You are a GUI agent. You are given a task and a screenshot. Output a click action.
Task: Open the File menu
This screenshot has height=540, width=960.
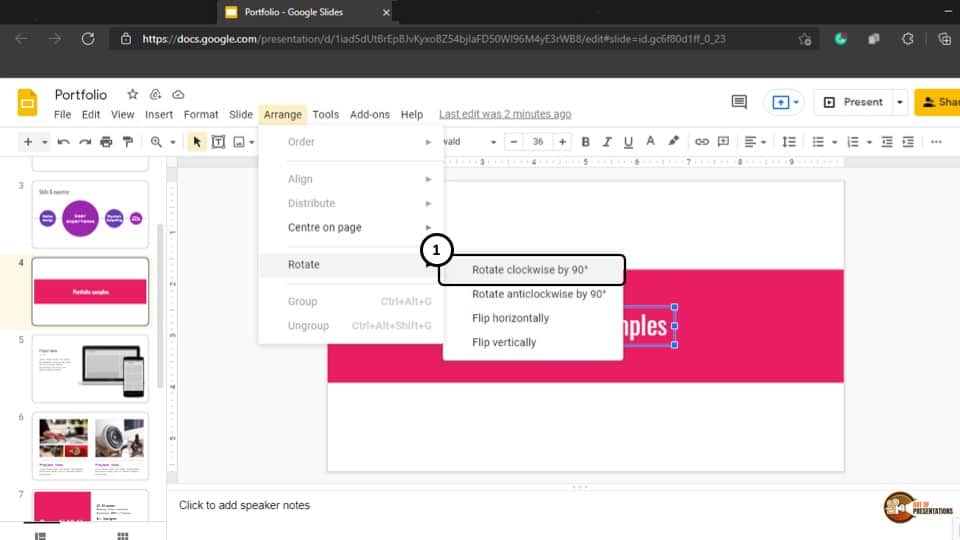[62, 114]
